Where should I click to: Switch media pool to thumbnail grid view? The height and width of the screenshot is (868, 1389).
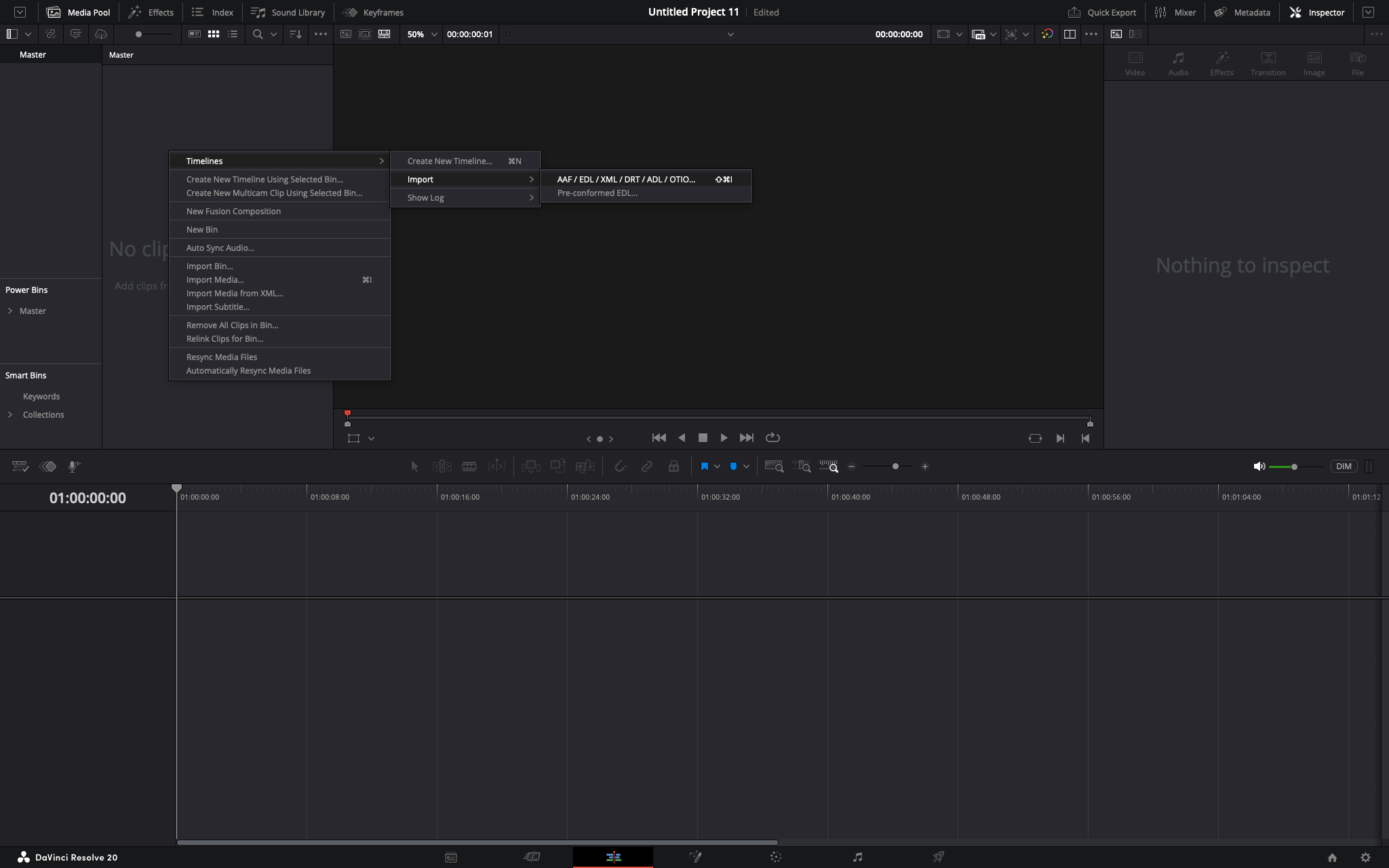pos(214,34)
